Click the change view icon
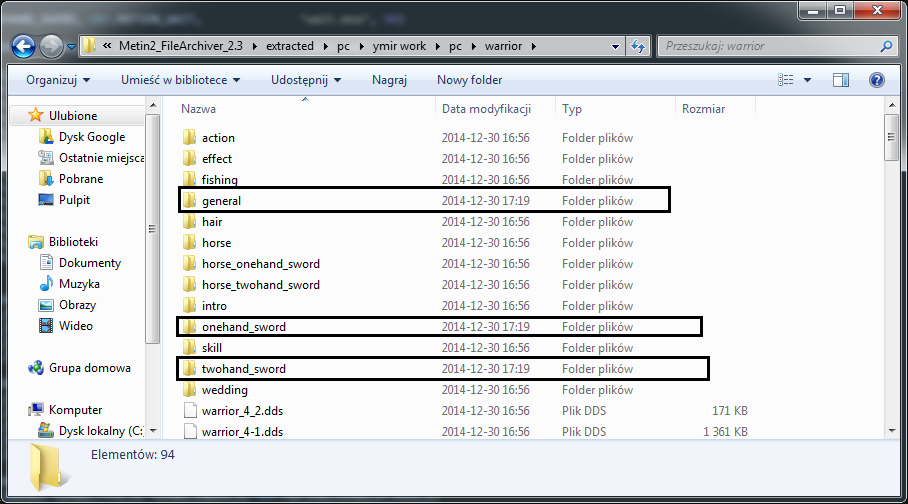The width and height of the screenshot is (908, 504). pos(785,80)
